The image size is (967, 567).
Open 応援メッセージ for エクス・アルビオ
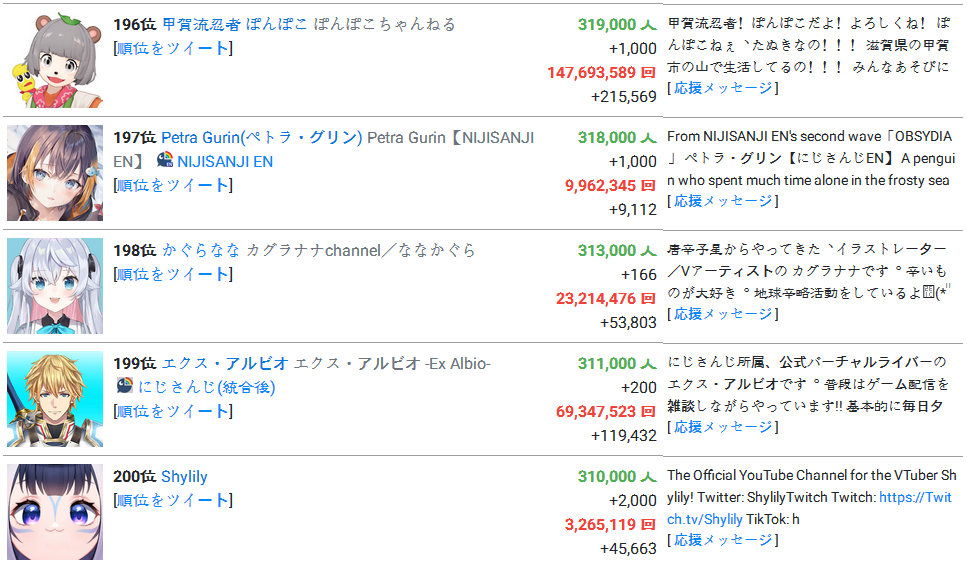[723, 427]
